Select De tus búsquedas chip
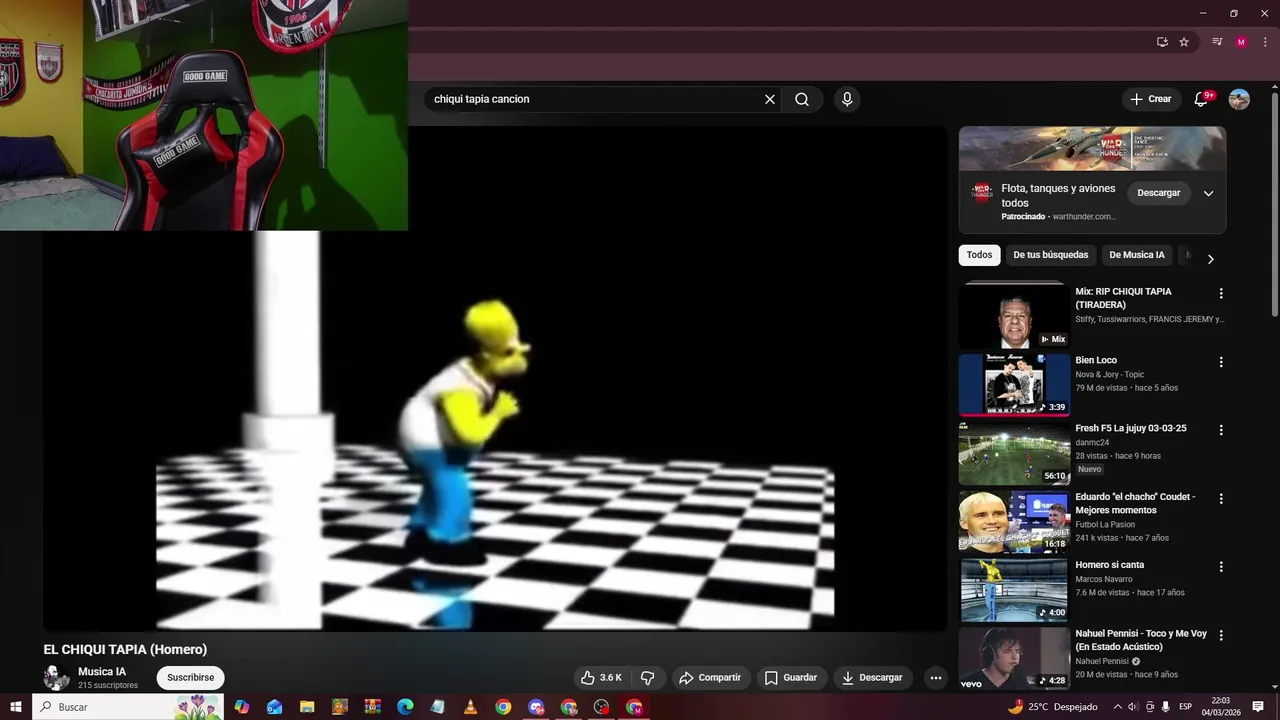The height and width of the screenshot is (720, 1280). coord(1051,255)
